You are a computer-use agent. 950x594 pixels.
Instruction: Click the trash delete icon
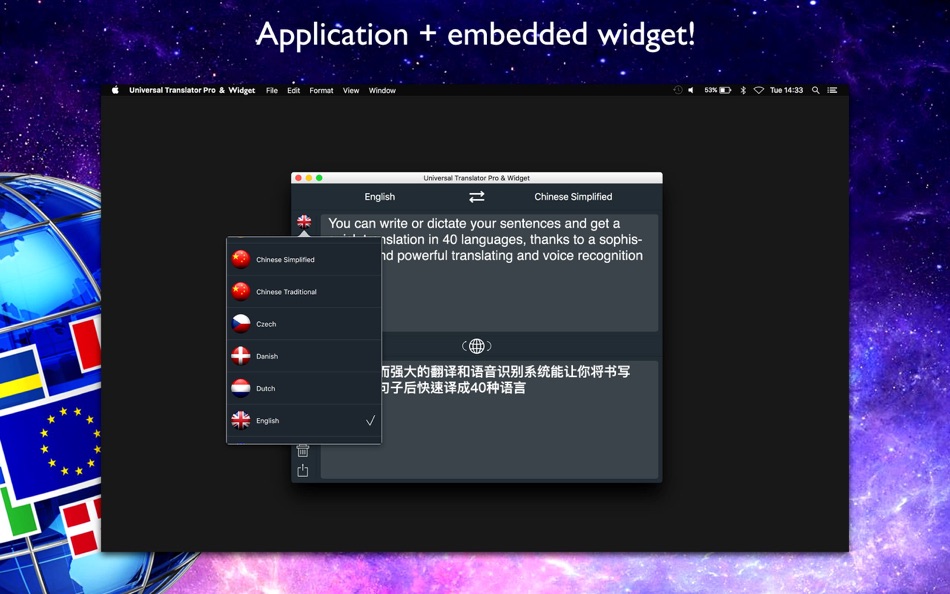point(303,450)
